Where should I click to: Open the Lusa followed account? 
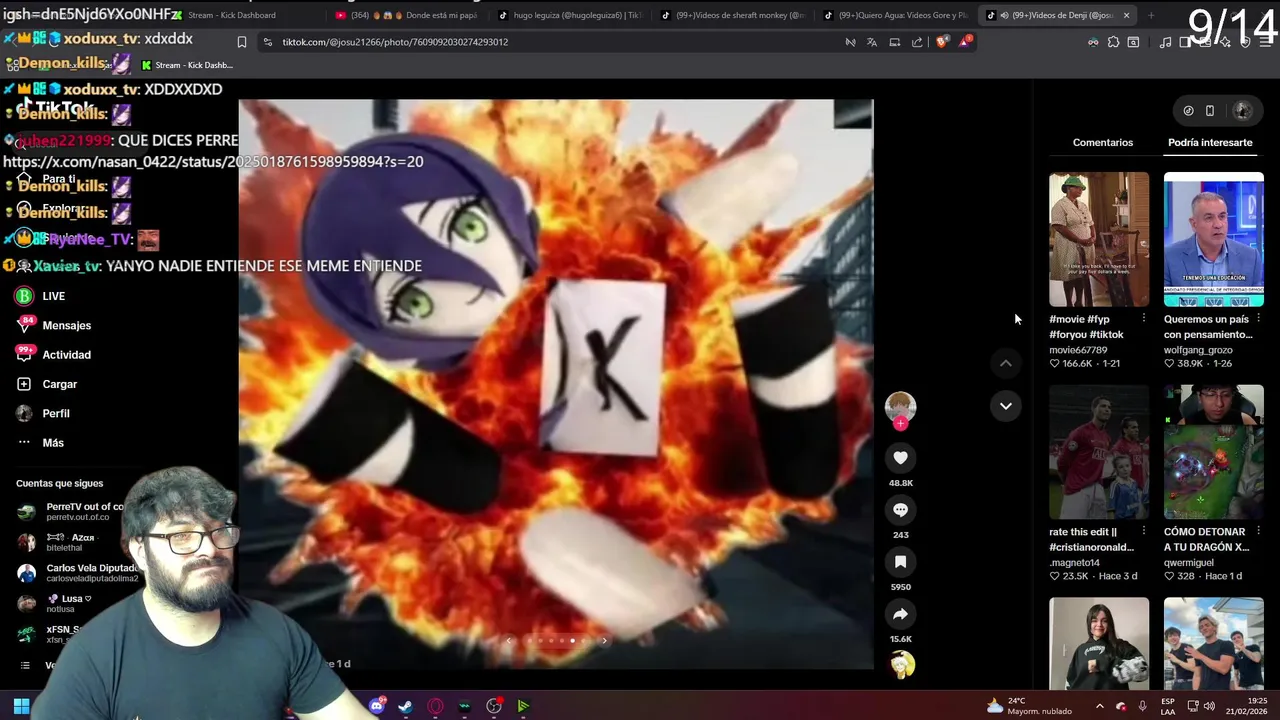tap(55, 603)
